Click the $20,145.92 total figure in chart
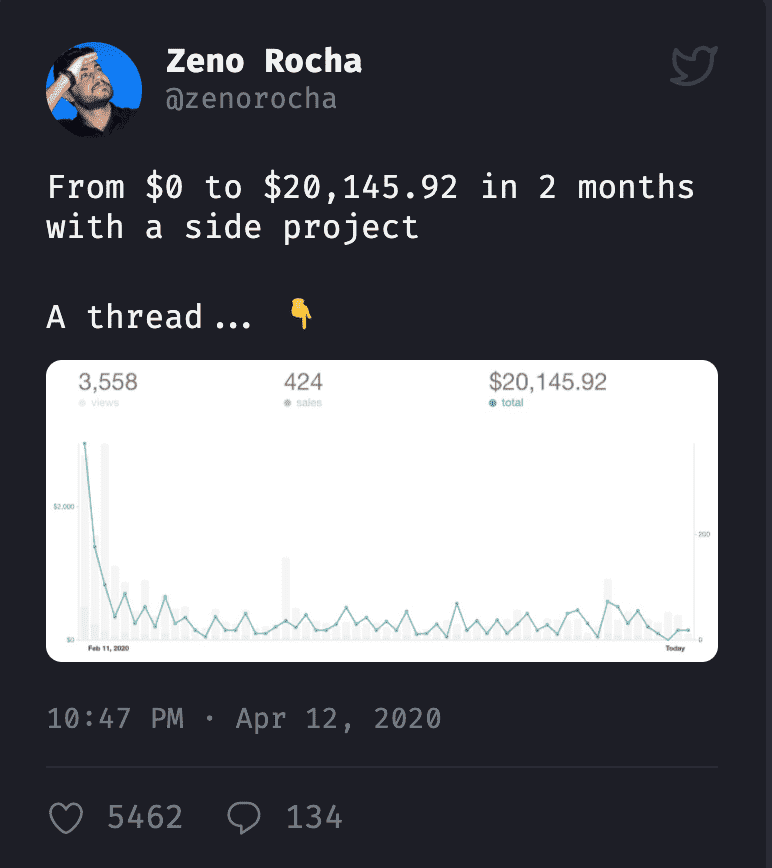 tap(547, 381)
